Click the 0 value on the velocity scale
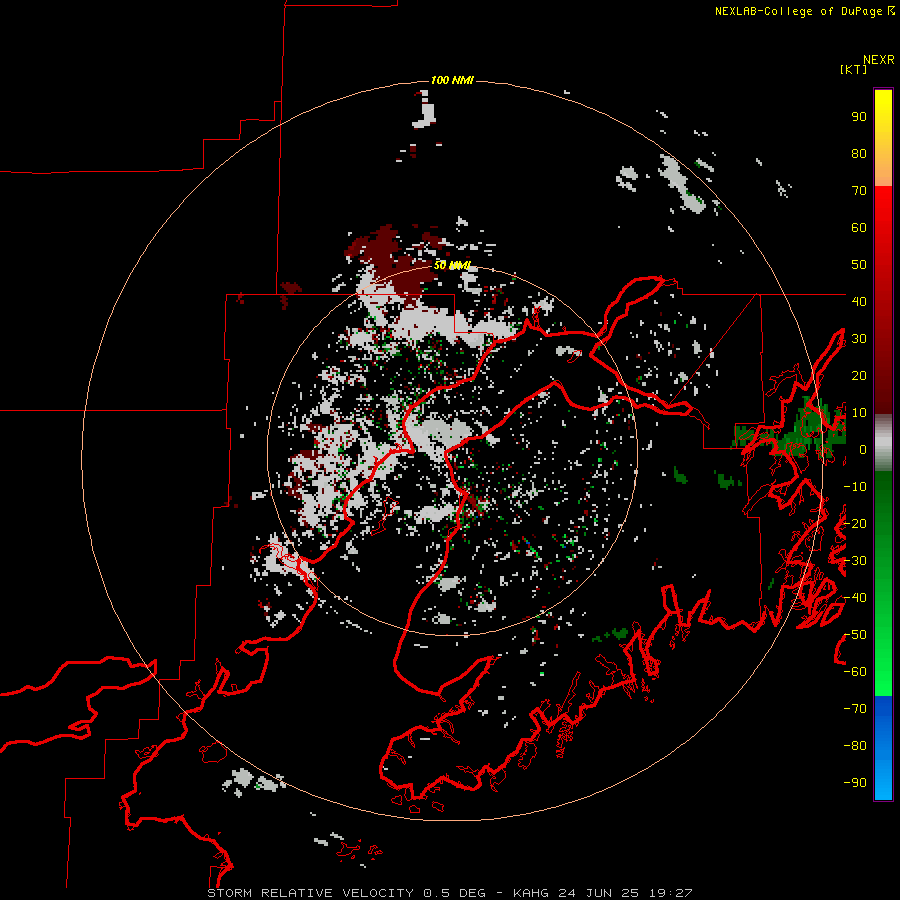Image resolution: width=900 pixels, height=900 pixels. pos(863,449)
